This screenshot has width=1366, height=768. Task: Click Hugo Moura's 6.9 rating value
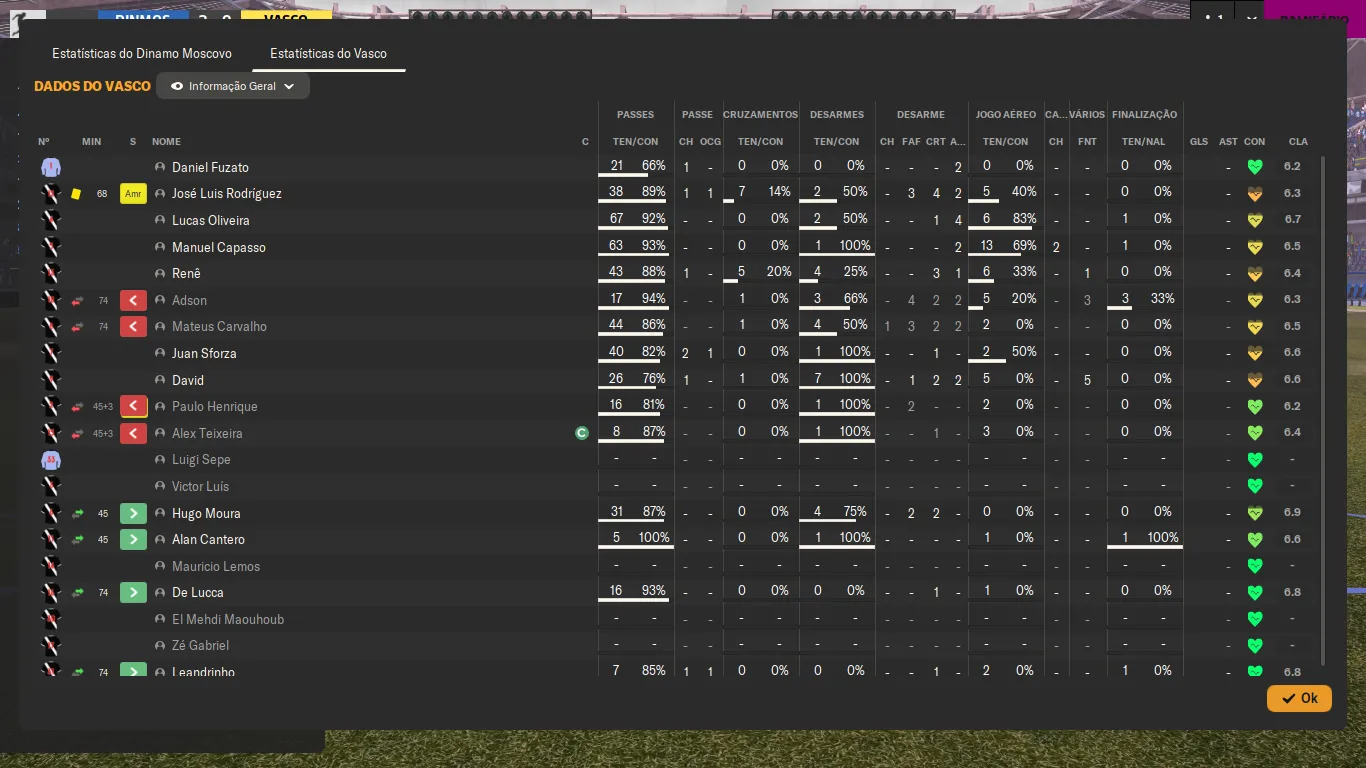[1293, 513]
